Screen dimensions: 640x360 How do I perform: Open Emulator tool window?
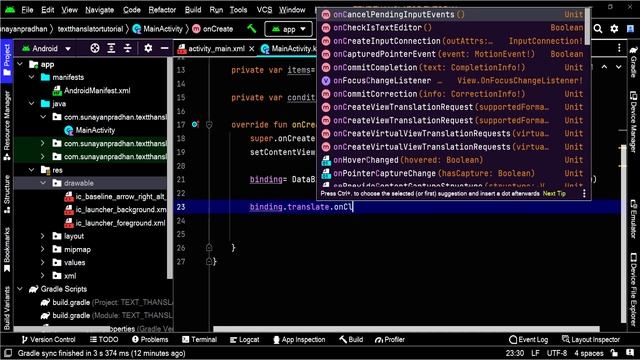[633, 219]
